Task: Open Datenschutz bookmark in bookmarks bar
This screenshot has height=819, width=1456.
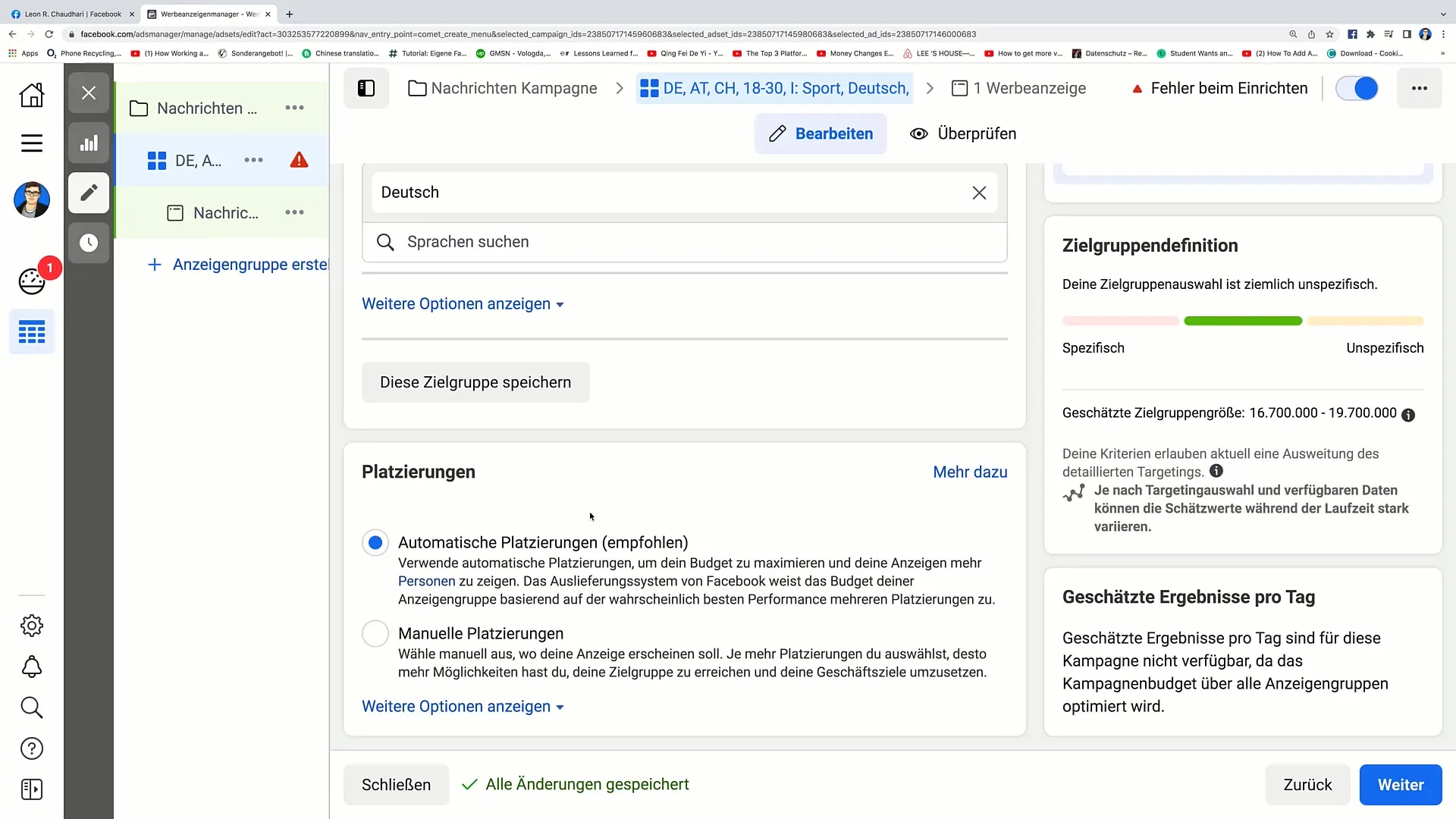Action: tap(1109, 54)
